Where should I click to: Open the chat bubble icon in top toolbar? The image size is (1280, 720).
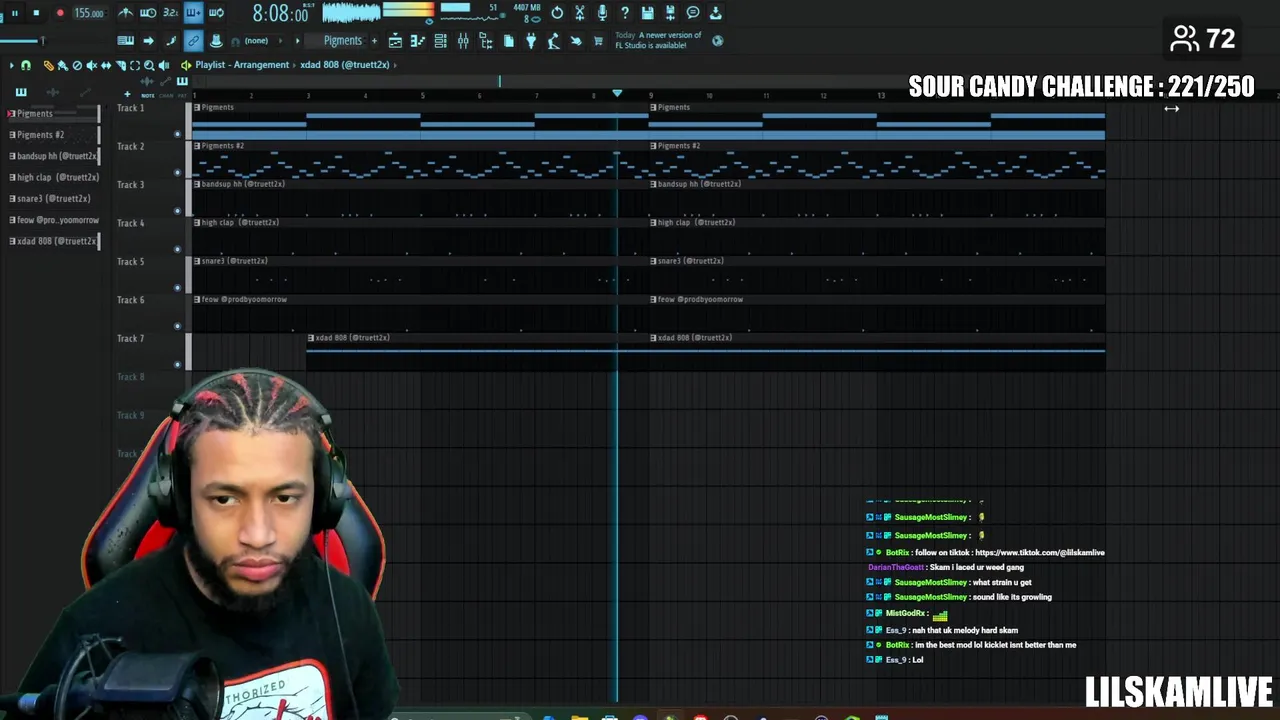pos(693,13)
